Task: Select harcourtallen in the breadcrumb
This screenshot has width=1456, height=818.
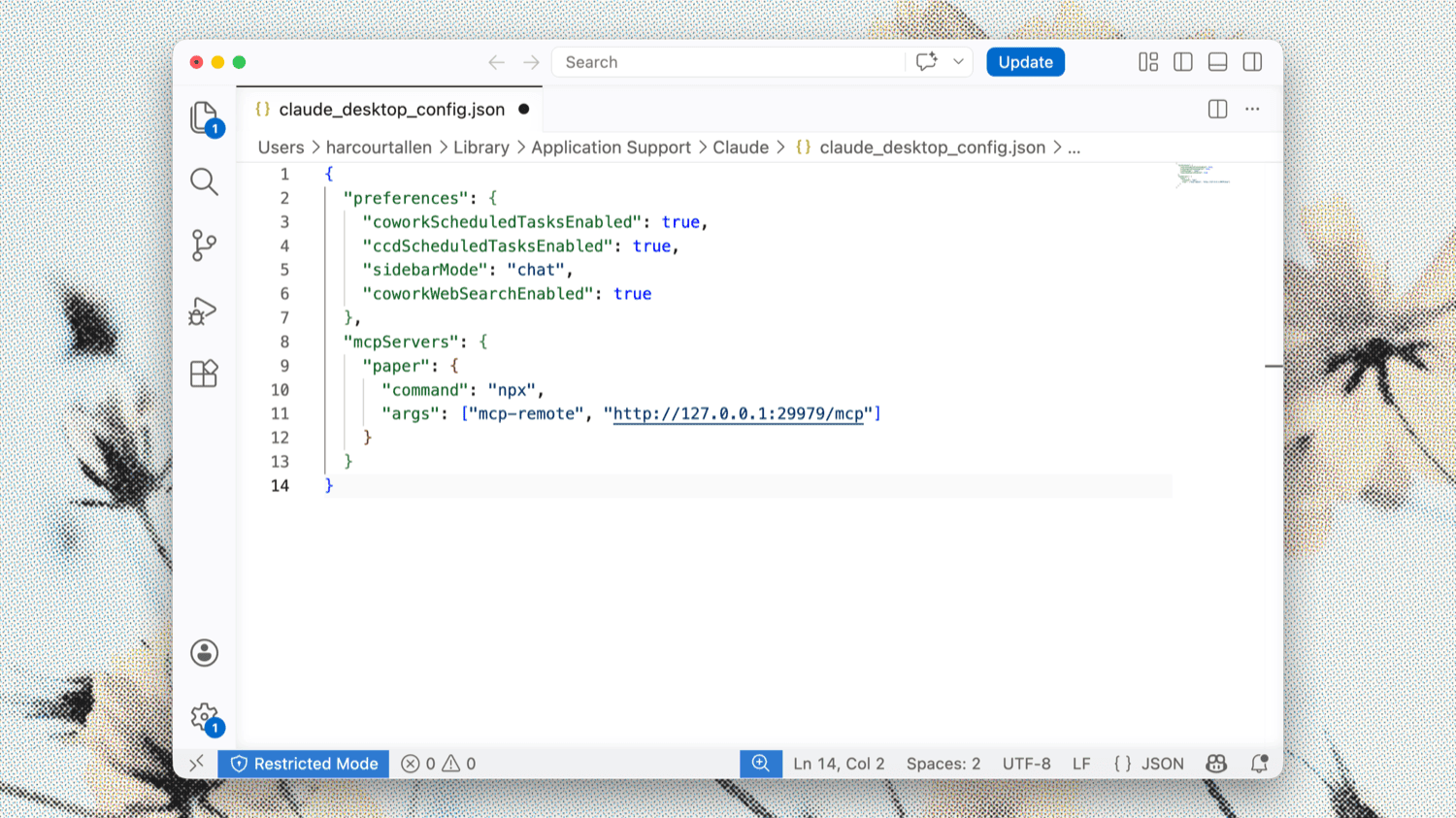Action: tap(379, 147)
